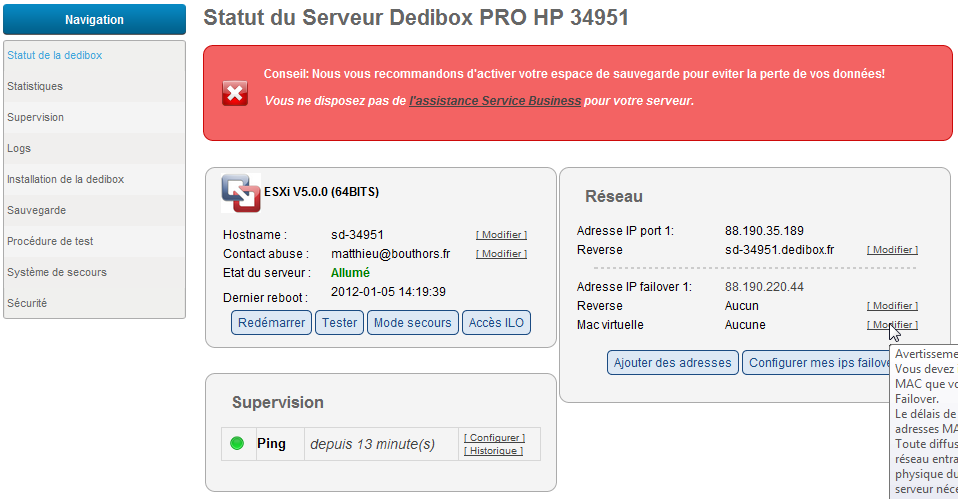
Task: Modify the Contact abuse email
Action: (501, 253)
